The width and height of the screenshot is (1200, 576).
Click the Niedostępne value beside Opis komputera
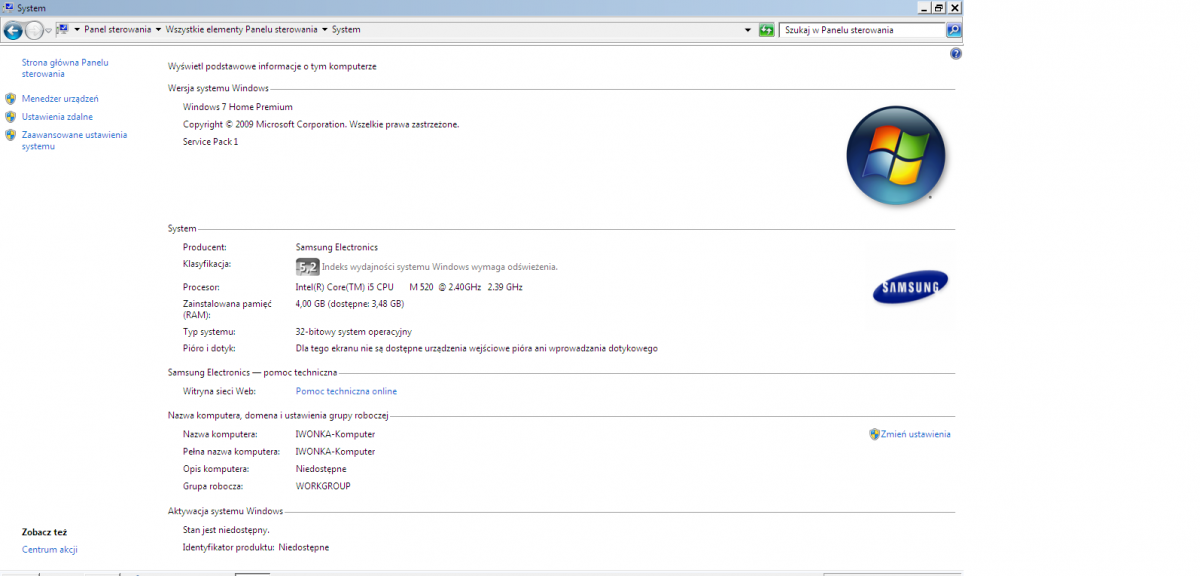click(321, 469)
